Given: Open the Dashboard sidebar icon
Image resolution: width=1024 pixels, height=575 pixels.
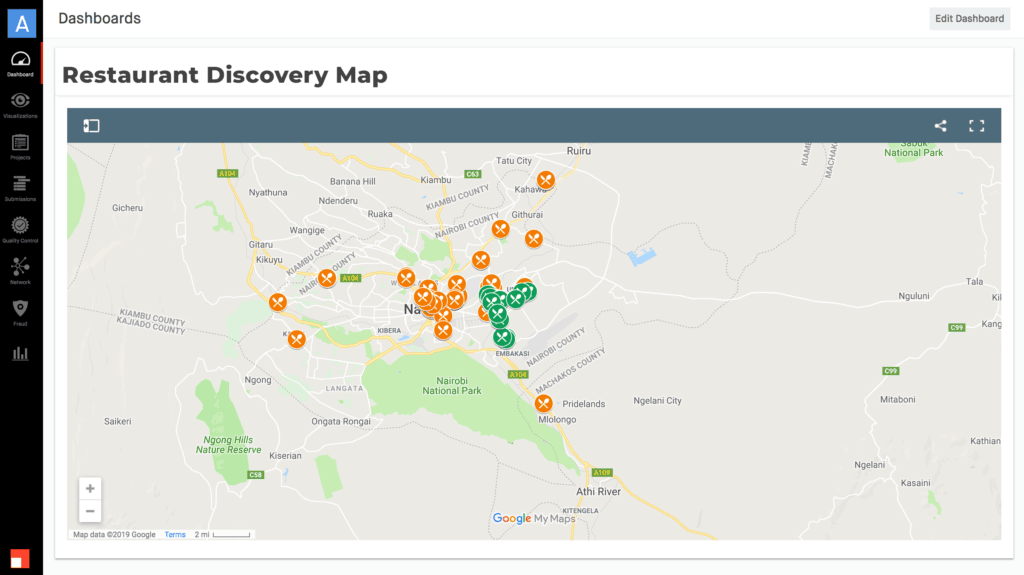Looking at the screenshot, I should click(x=20, y=62).
